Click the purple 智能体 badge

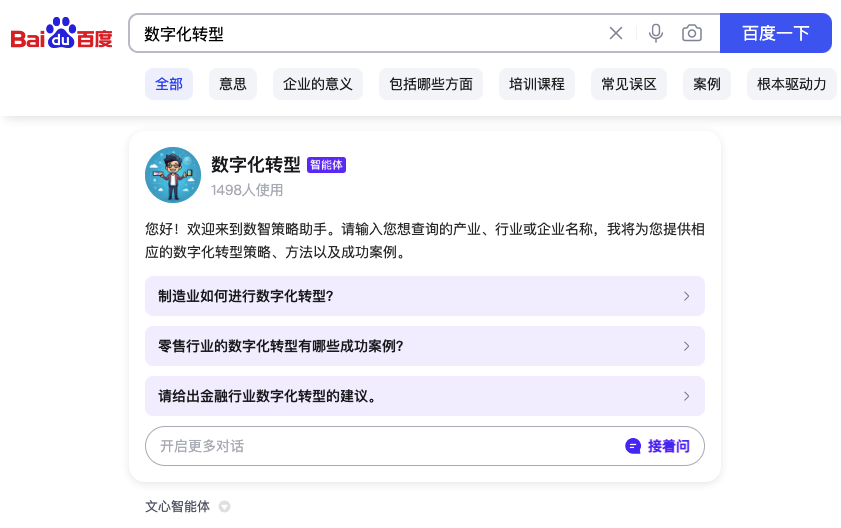tap(326, 165)
